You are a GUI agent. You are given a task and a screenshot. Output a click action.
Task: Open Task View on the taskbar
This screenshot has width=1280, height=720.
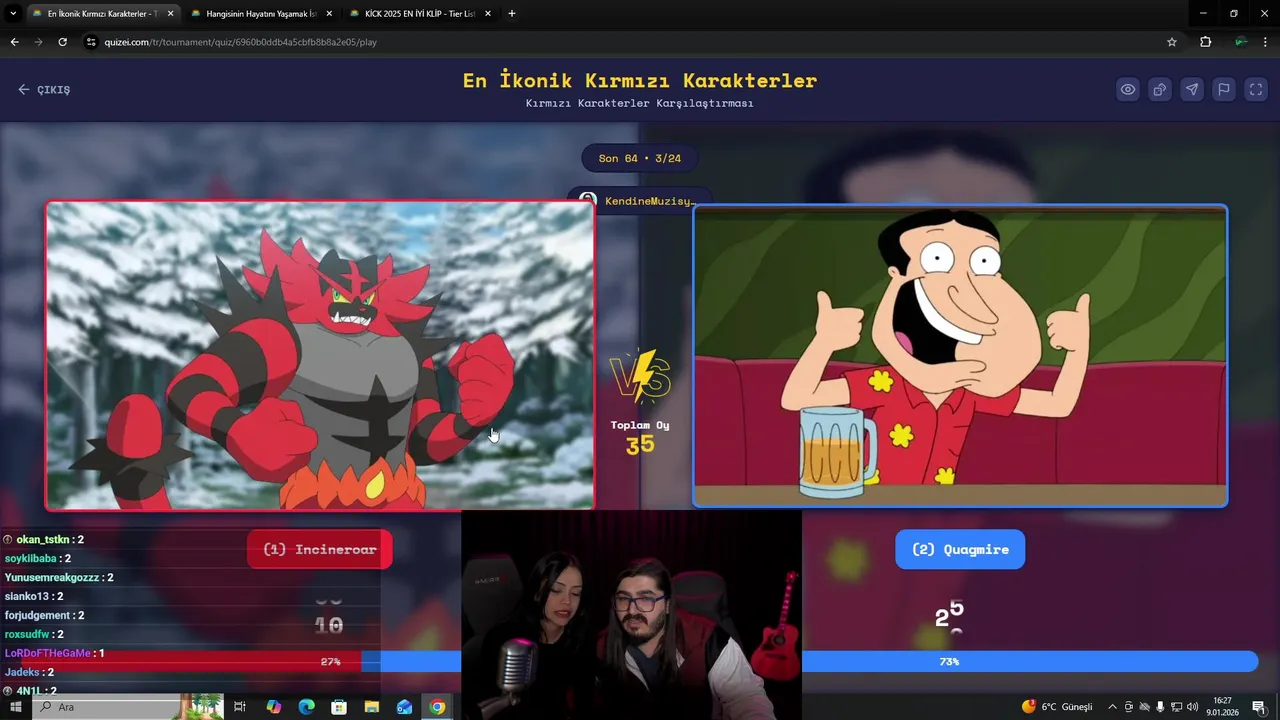pyautogui.click(x=240, y=707)
